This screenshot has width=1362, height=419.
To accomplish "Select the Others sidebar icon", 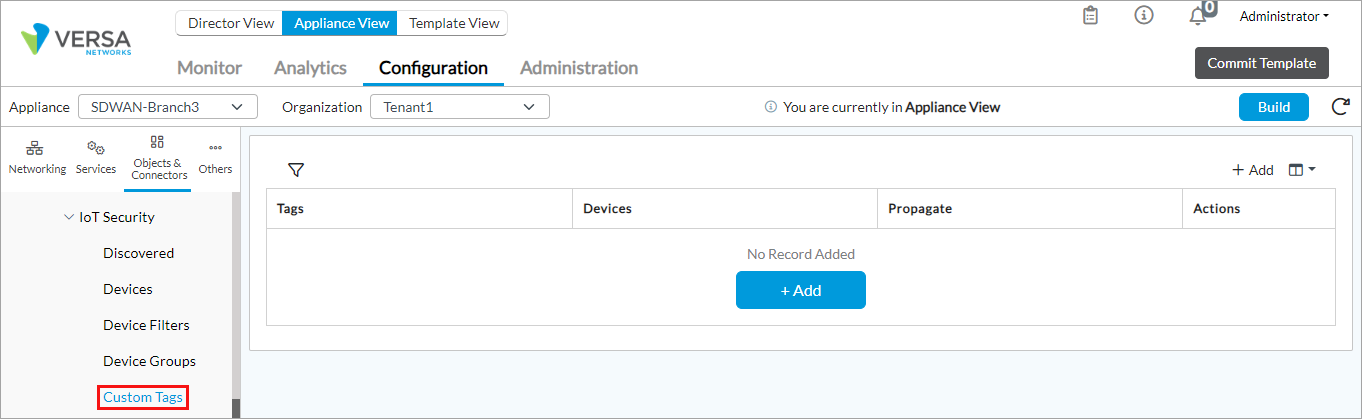I will [215, 159].
